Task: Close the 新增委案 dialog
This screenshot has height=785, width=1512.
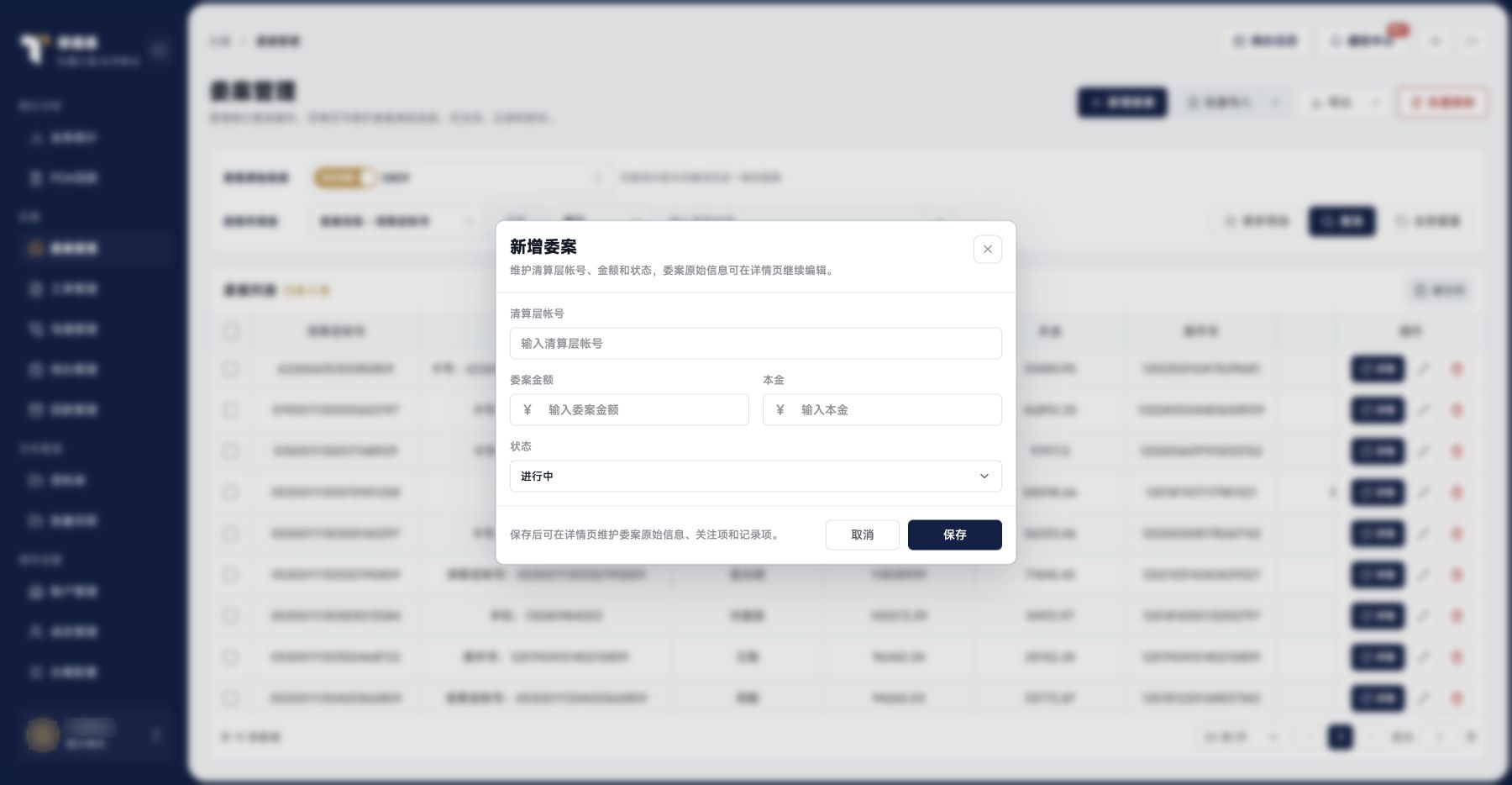Action: (x=987, y=249)
